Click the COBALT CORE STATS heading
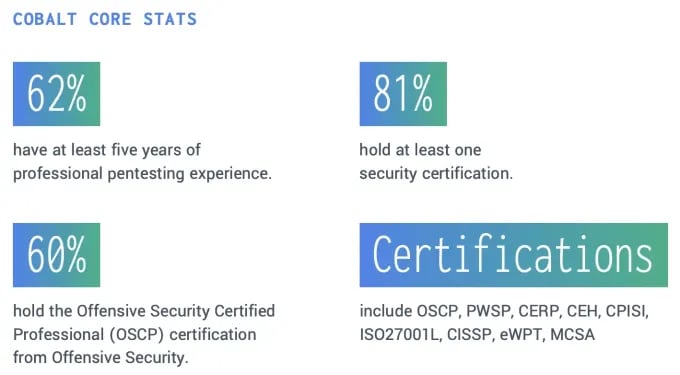 tap(105, 19)
